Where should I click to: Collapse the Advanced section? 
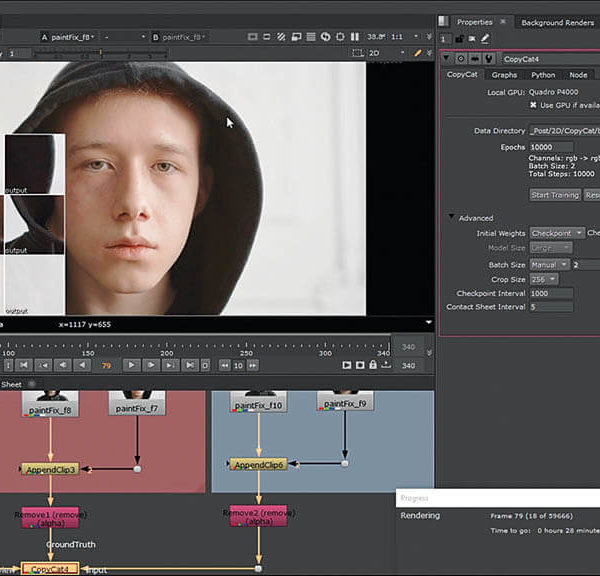(452, 217)
